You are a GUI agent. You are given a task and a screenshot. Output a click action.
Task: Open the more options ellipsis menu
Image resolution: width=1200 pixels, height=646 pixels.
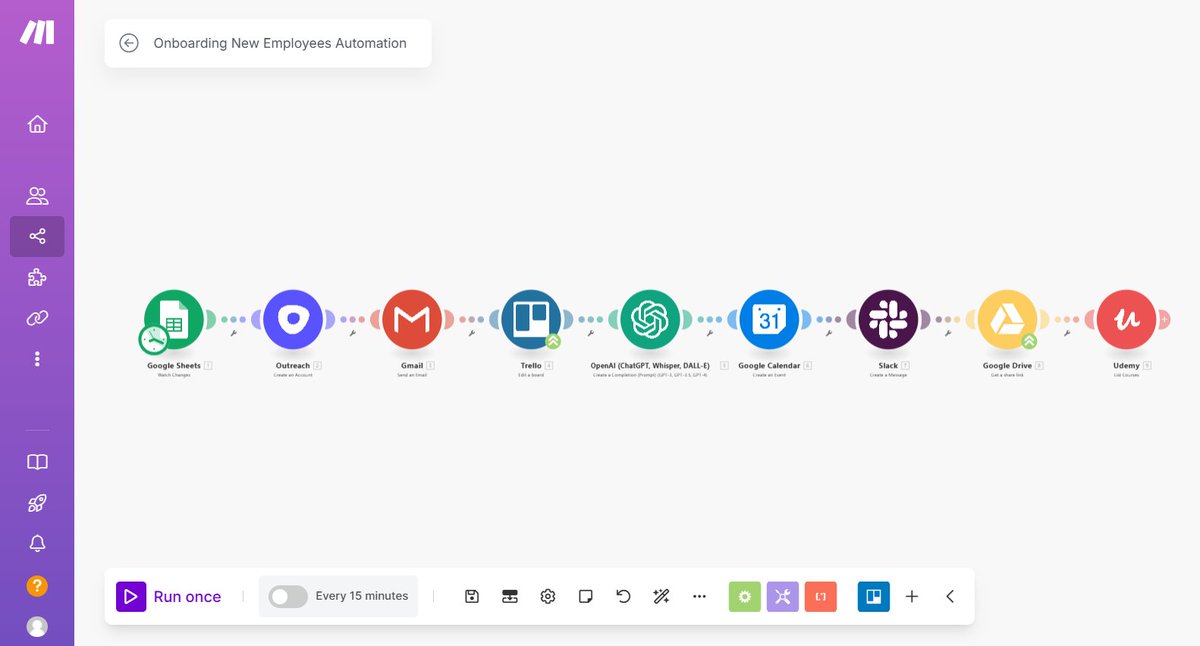[x=699, y=596]
